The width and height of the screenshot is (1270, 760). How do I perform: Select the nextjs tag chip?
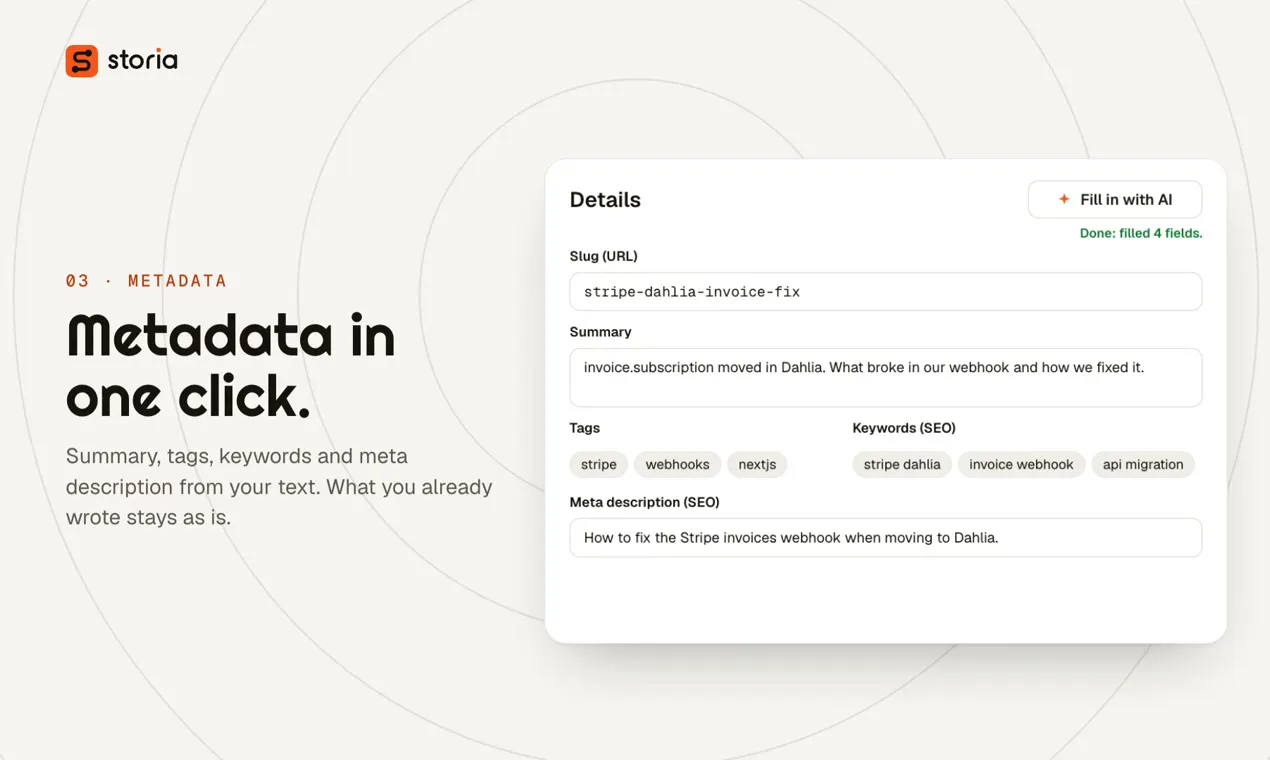757,464
